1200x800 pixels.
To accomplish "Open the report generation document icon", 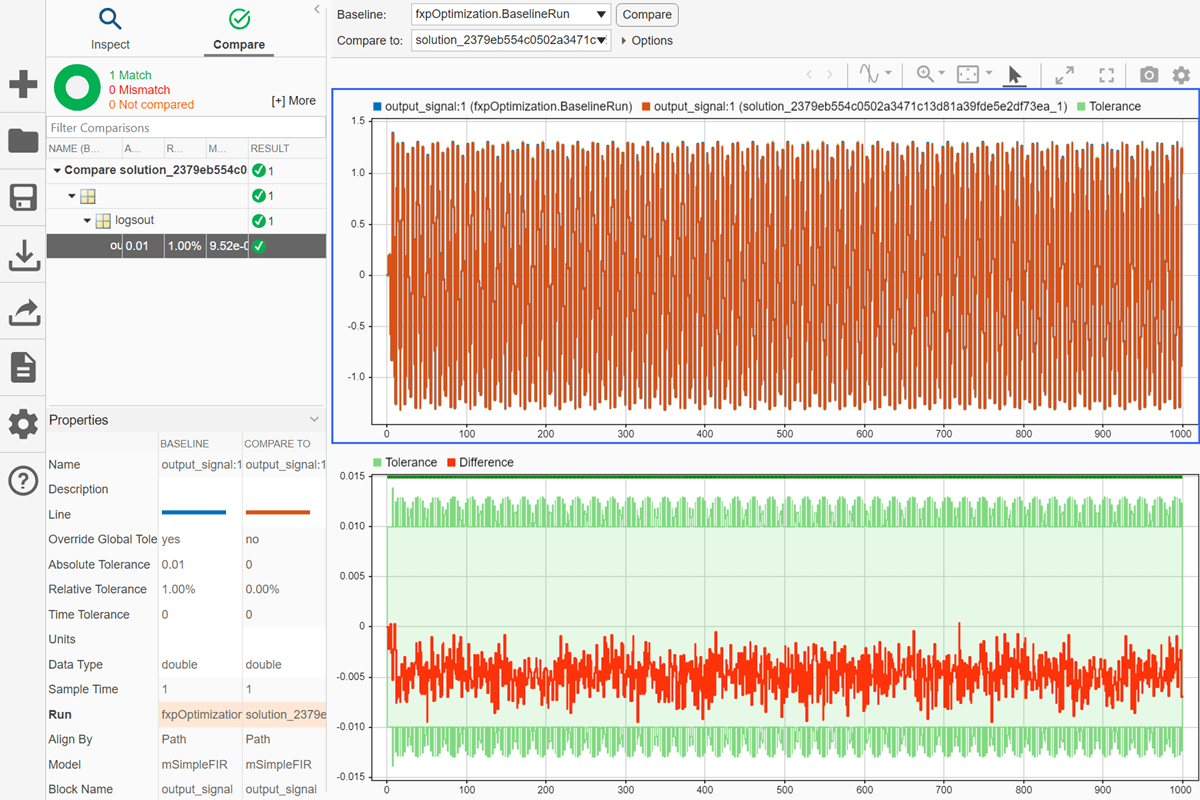I will tap(22, 368).
